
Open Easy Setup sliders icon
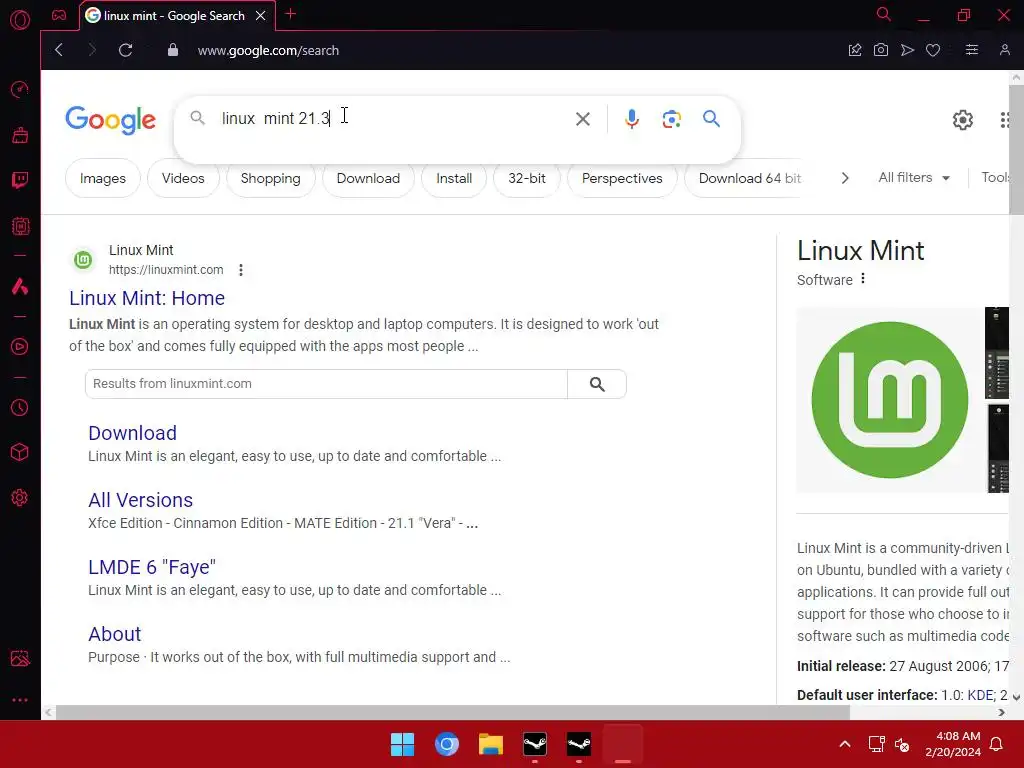coord(972,50)
